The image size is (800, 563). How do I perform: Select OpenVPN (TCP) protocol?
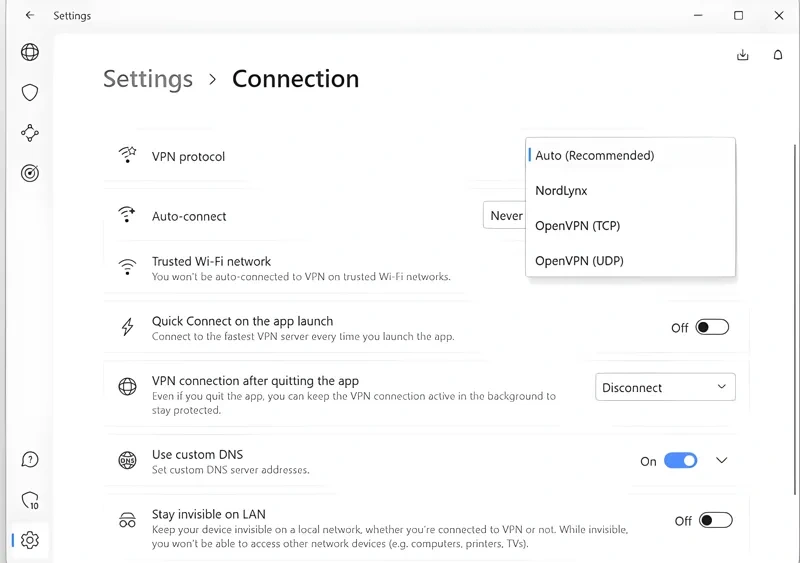coord(631,226)
